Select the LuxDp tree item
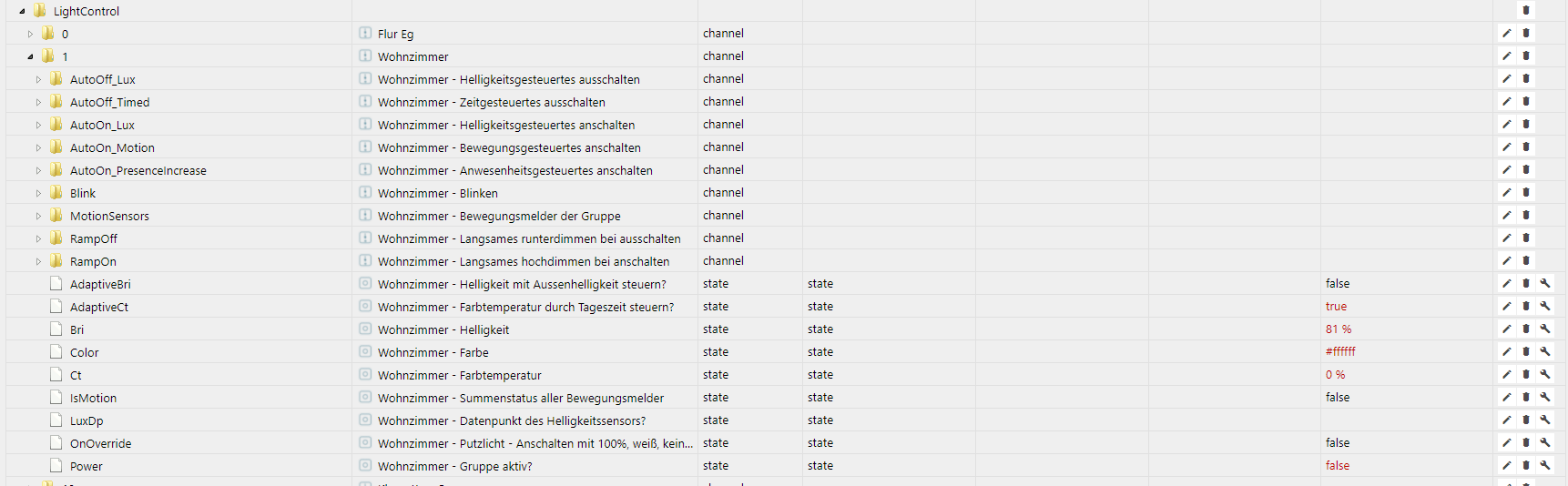The image size is (1568, 486). (87, 420)
